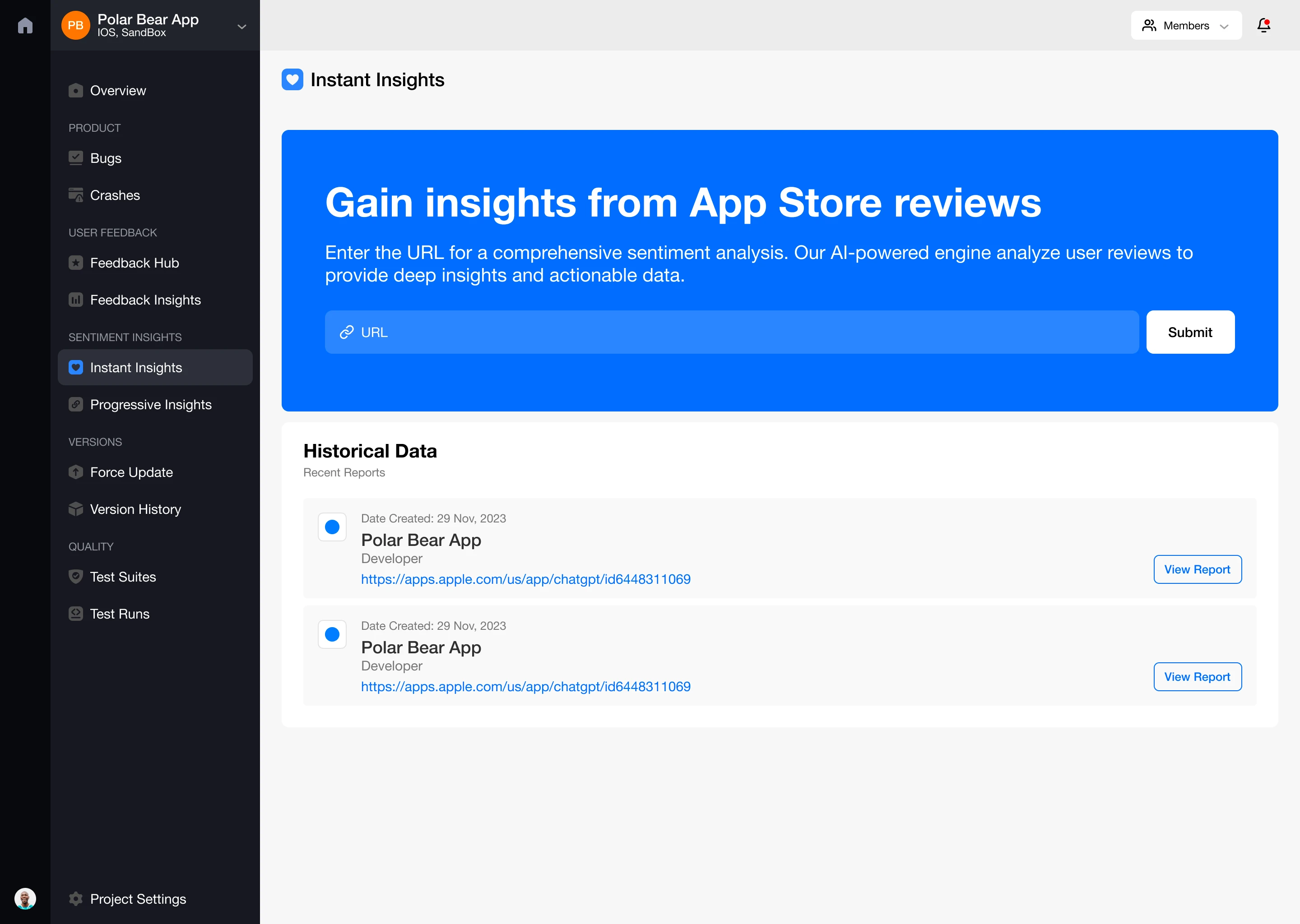This screenshot has height=924, width=1300.
Task: Click the home icon in left rail
Action: click(x=25, y=26)
